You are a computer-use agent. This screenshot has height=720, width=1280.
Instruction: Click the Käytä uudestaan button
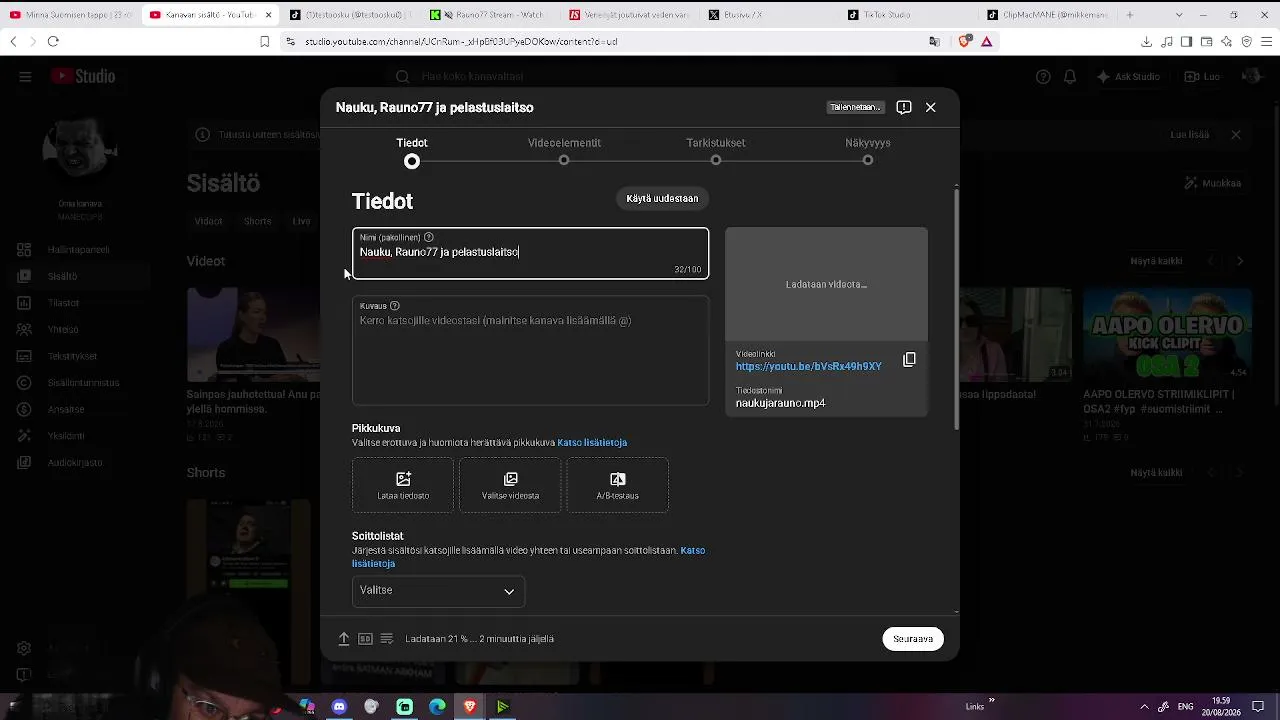click(662, 198)
